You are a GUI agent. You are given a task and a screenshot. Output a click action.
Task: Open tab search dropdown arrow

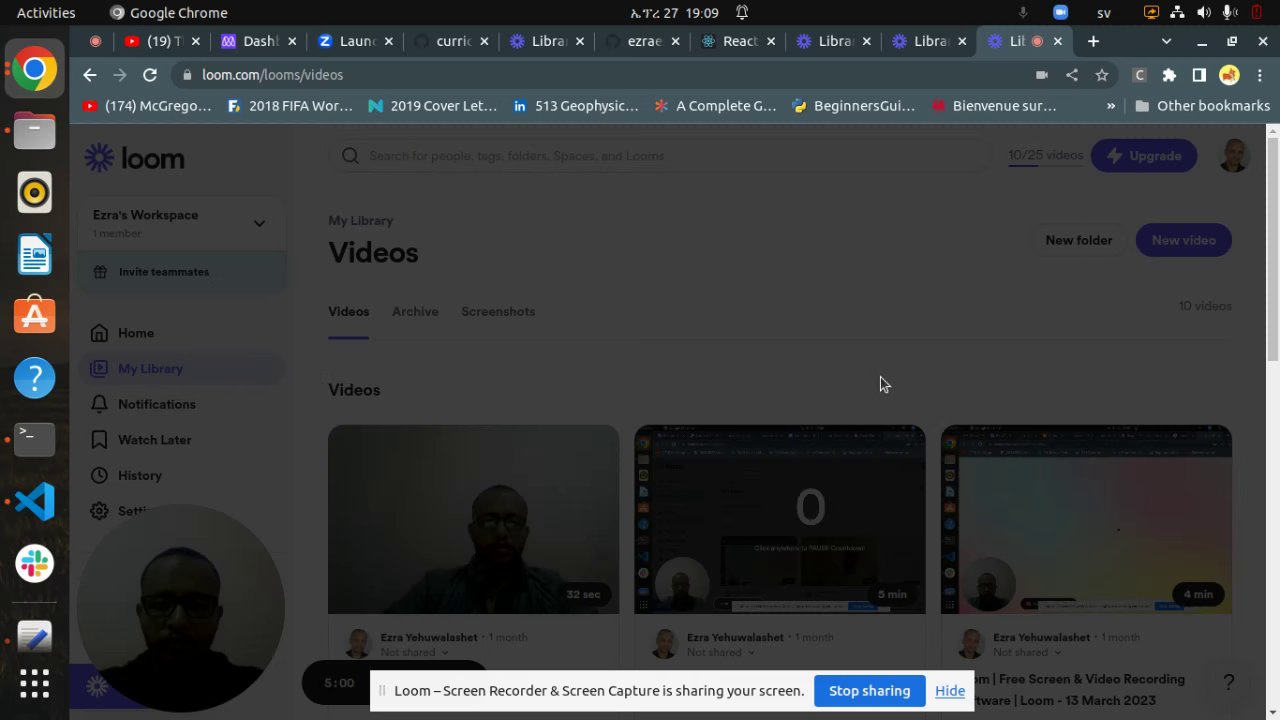click(1166, 41)
